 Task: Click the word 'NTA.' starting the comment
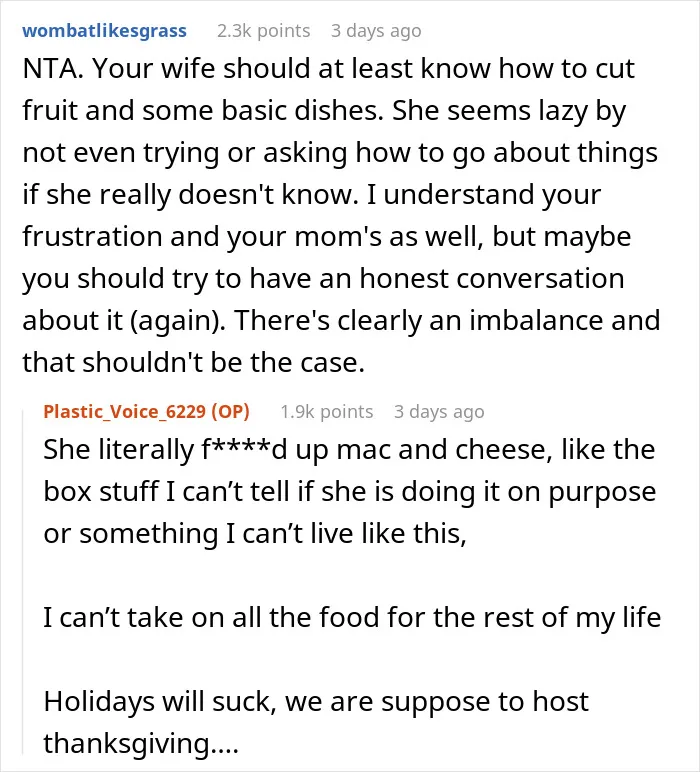tap(53, 68)
